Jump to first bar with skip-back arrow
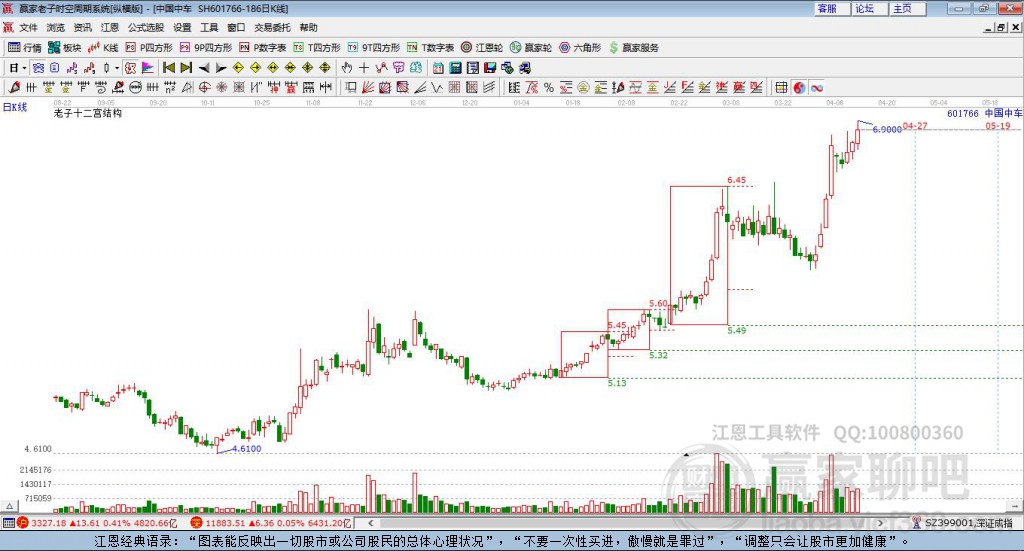 169,68
